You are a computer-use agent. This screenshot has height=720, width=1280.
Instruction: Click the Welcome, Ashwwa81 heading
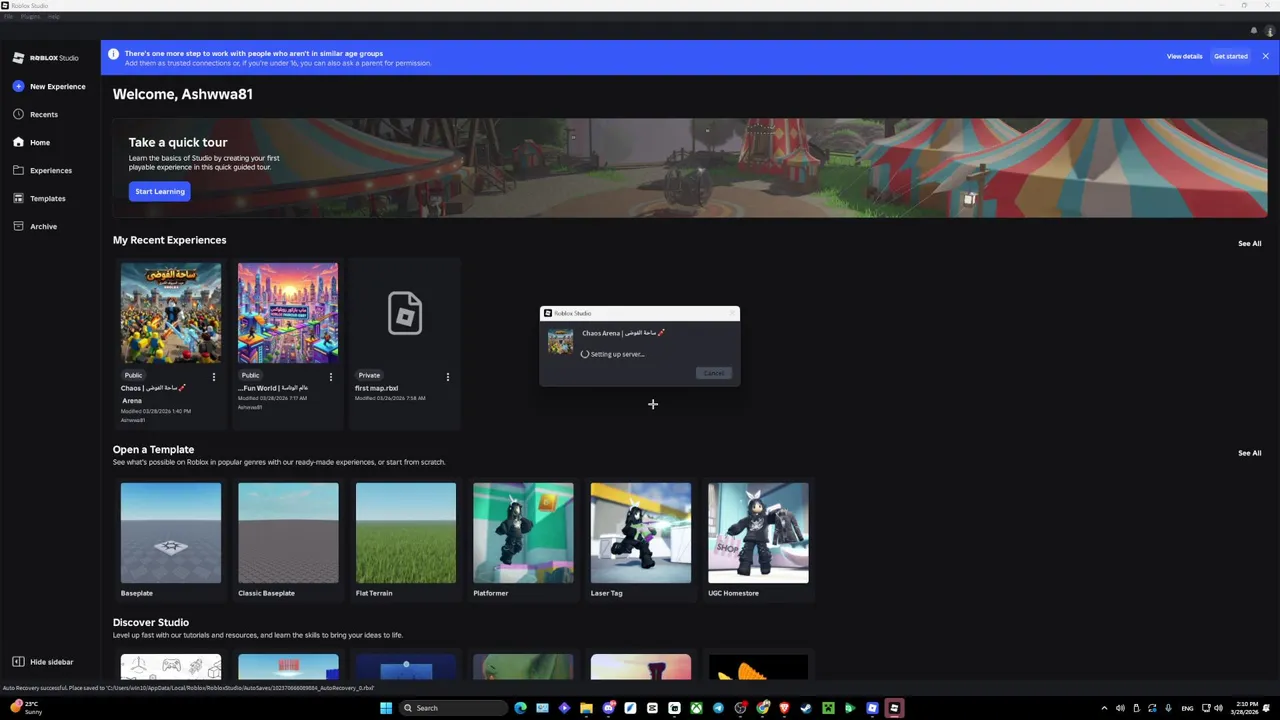pos(182,94)
